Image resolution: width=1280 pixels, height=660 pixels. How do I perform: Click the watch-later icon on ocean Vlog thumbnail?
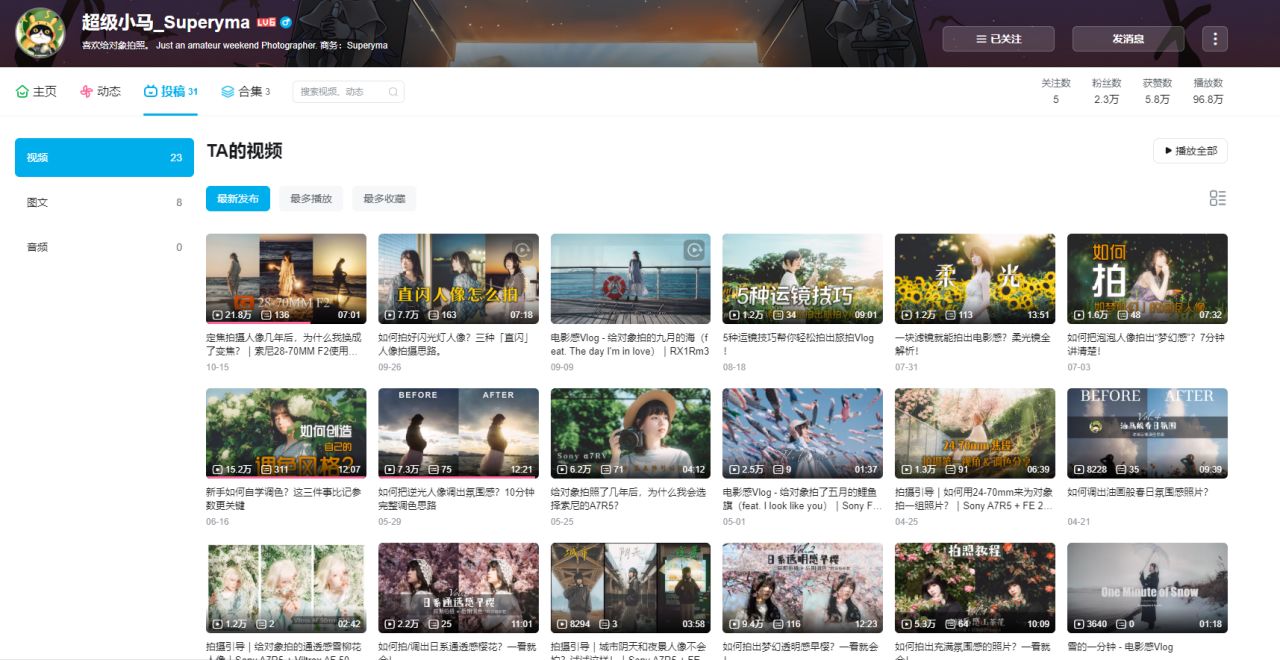click(x=694, y=250)
